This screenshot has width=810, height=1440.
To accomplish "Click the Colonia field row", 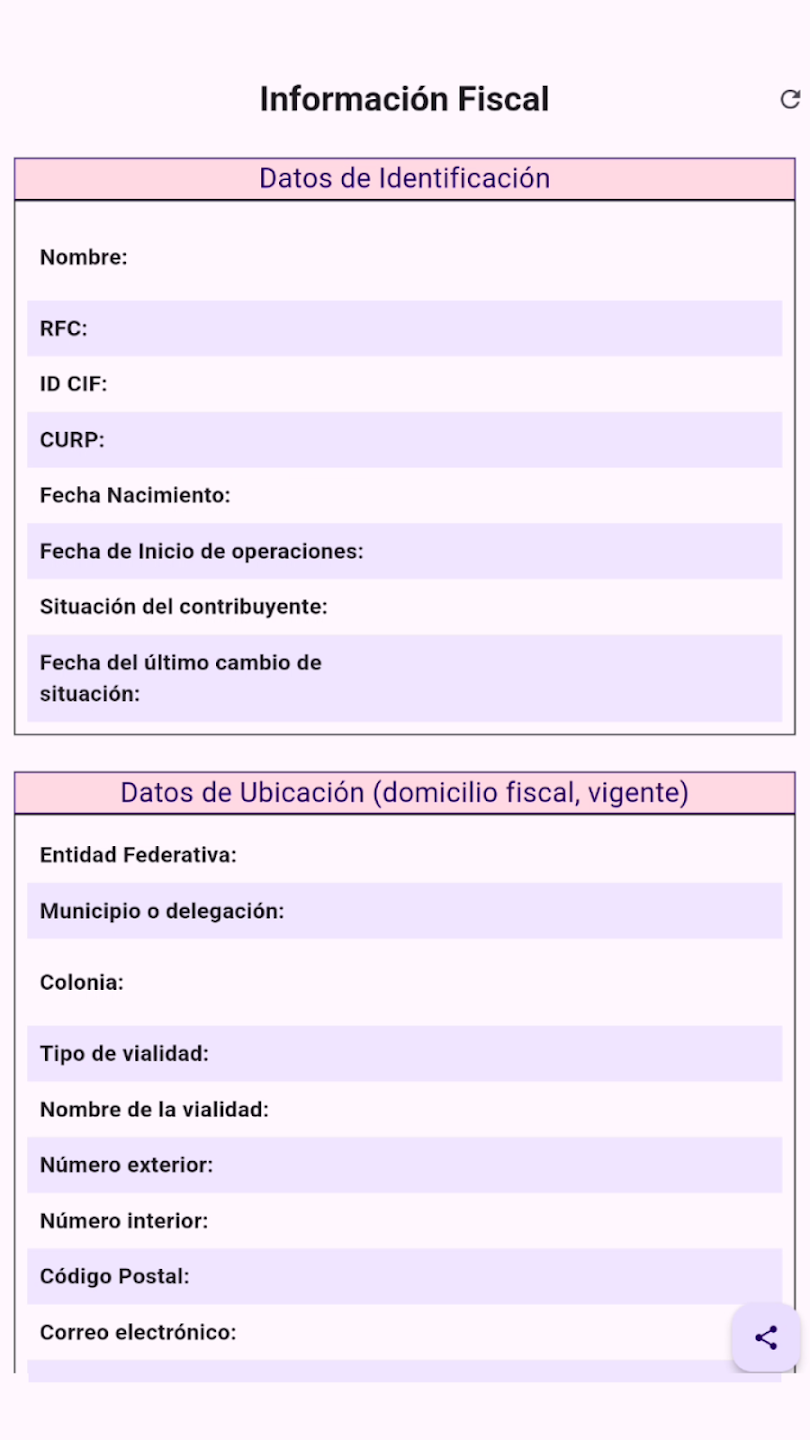I will [x=405, y=982].
